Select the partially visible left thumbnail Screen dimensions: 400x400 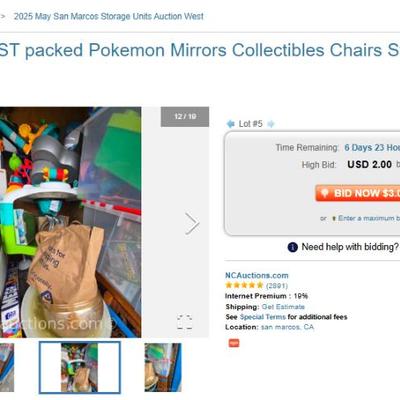(7, 367)
